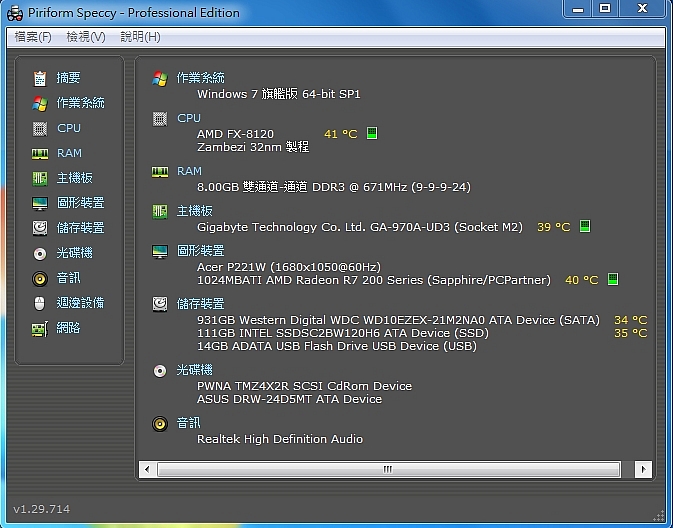The height and width of the screenshot is (528, 673).
Task: Click the CPU chip icon in sidebar
Action: point(40,128)
